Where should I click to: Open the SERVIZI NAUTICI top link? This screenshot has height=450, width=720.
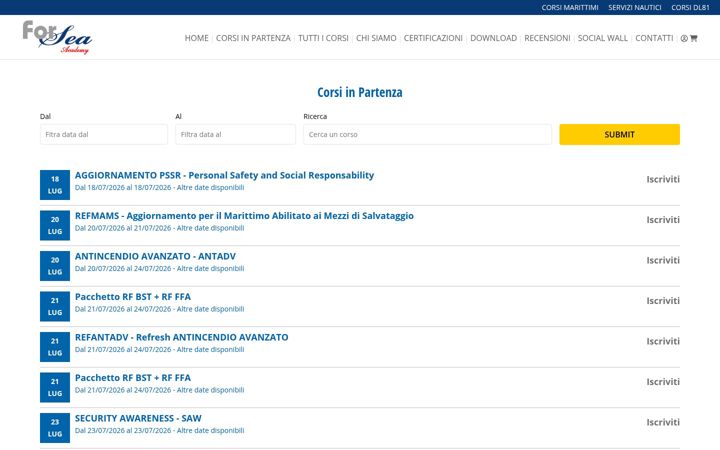[635, 7]
